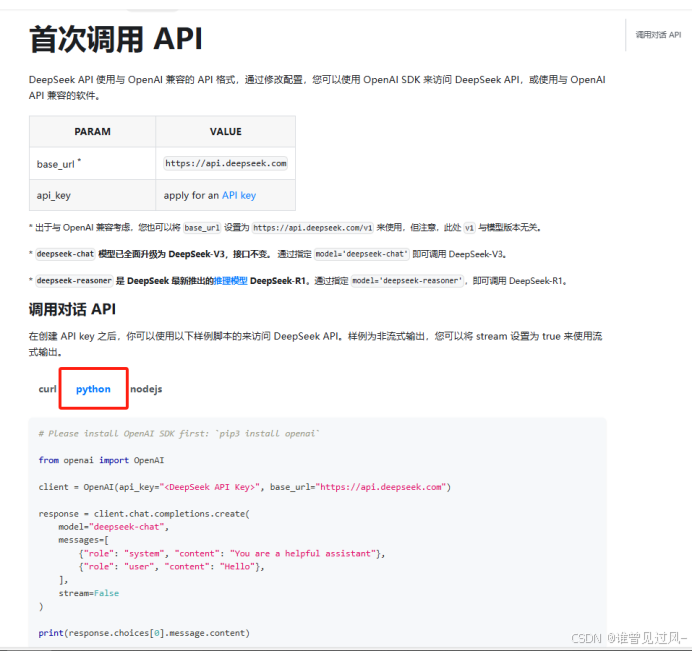Click the VALUE column header
The width and height of the screenshot is (692, 652).
point(226,132)
